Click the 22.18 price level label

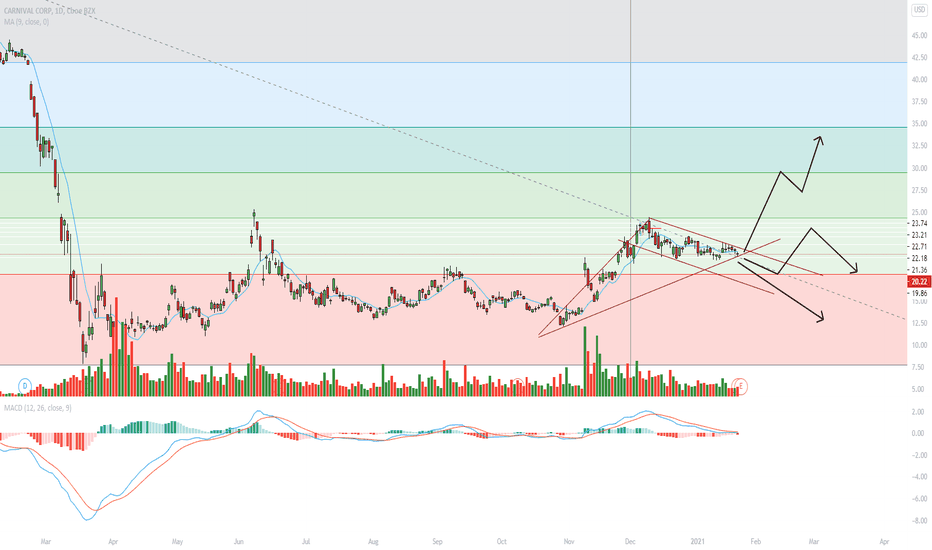pyautogui.click(x=919, y=259)
